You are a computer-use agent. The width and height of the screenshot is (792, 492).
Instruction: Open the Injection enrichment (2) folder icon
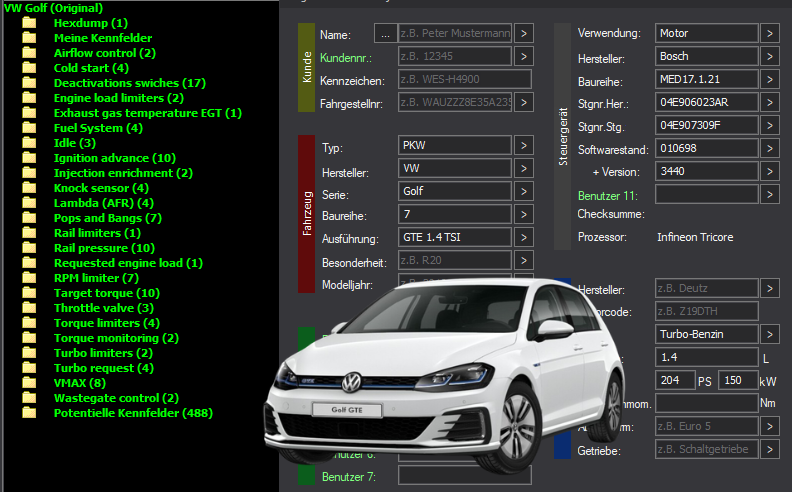(29, 173)
